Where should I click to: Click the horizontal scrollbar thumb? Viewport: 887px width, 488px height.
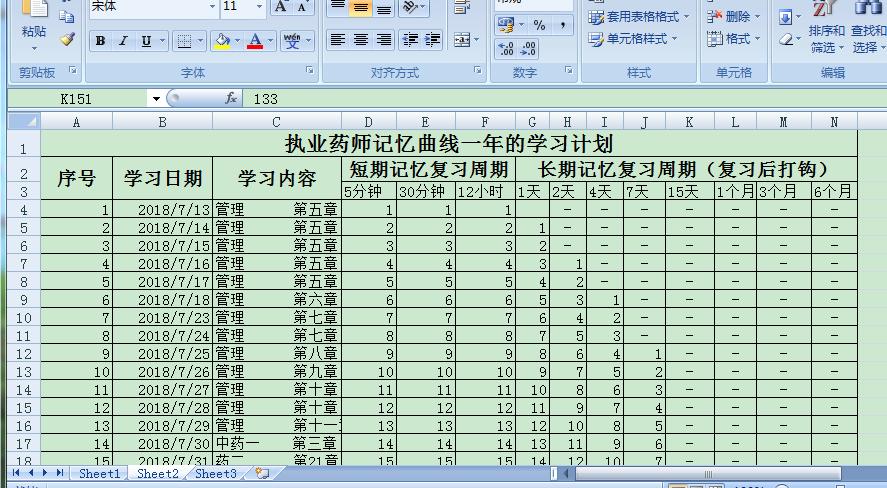tap(708, 474)
